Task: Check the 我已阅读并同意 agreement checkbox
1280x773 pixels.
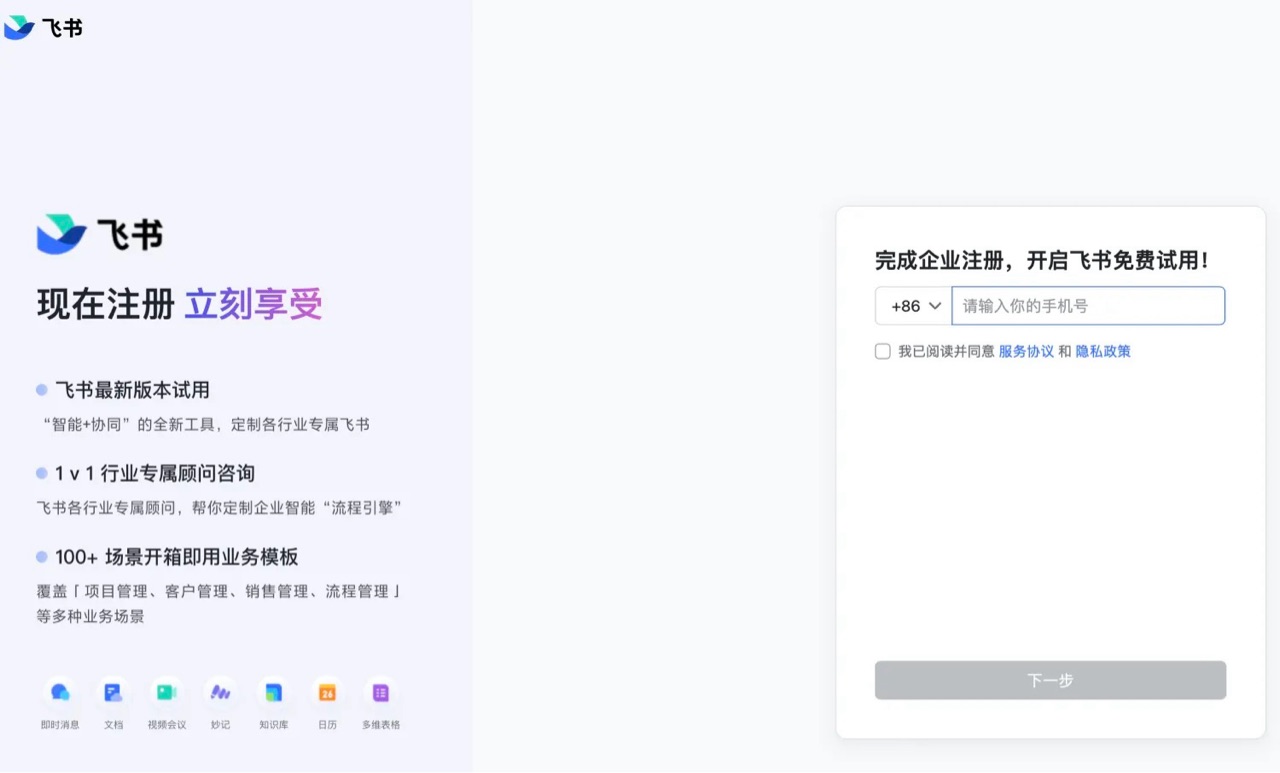Action: click(883, 351)
